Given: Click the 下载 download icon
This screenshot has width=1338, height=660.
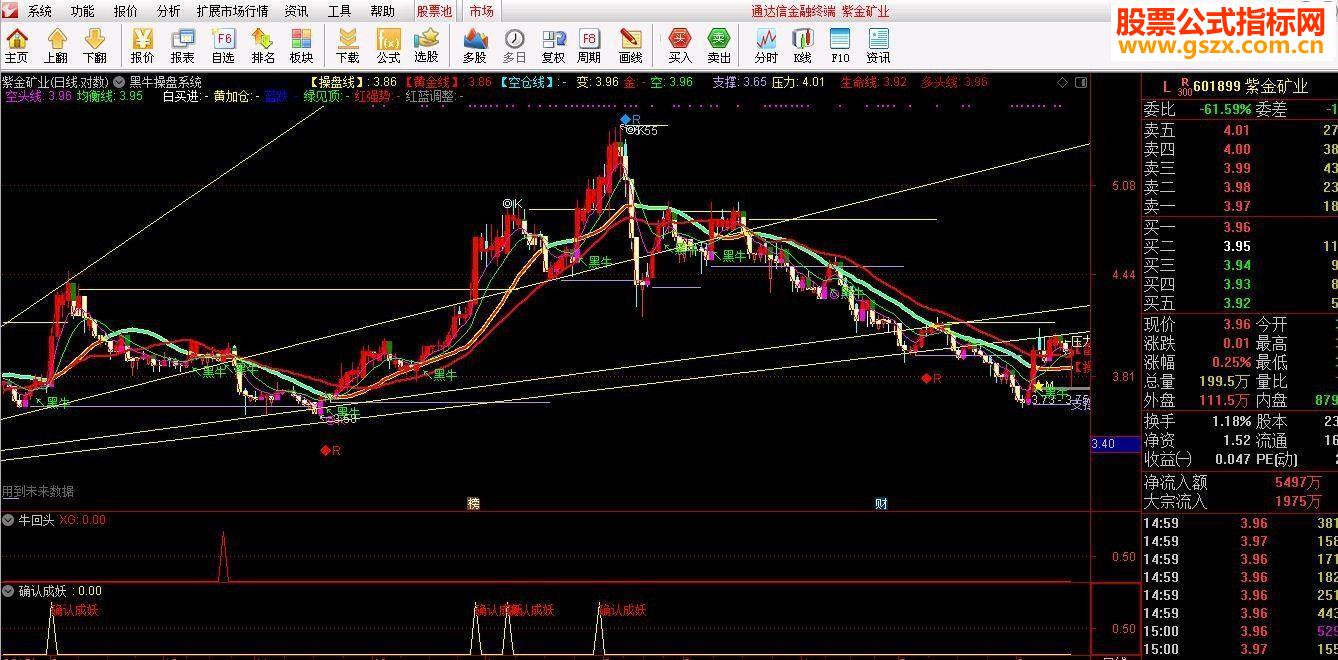Looking at the screenshot, I should pyautogui.click(x=347, y=46).
